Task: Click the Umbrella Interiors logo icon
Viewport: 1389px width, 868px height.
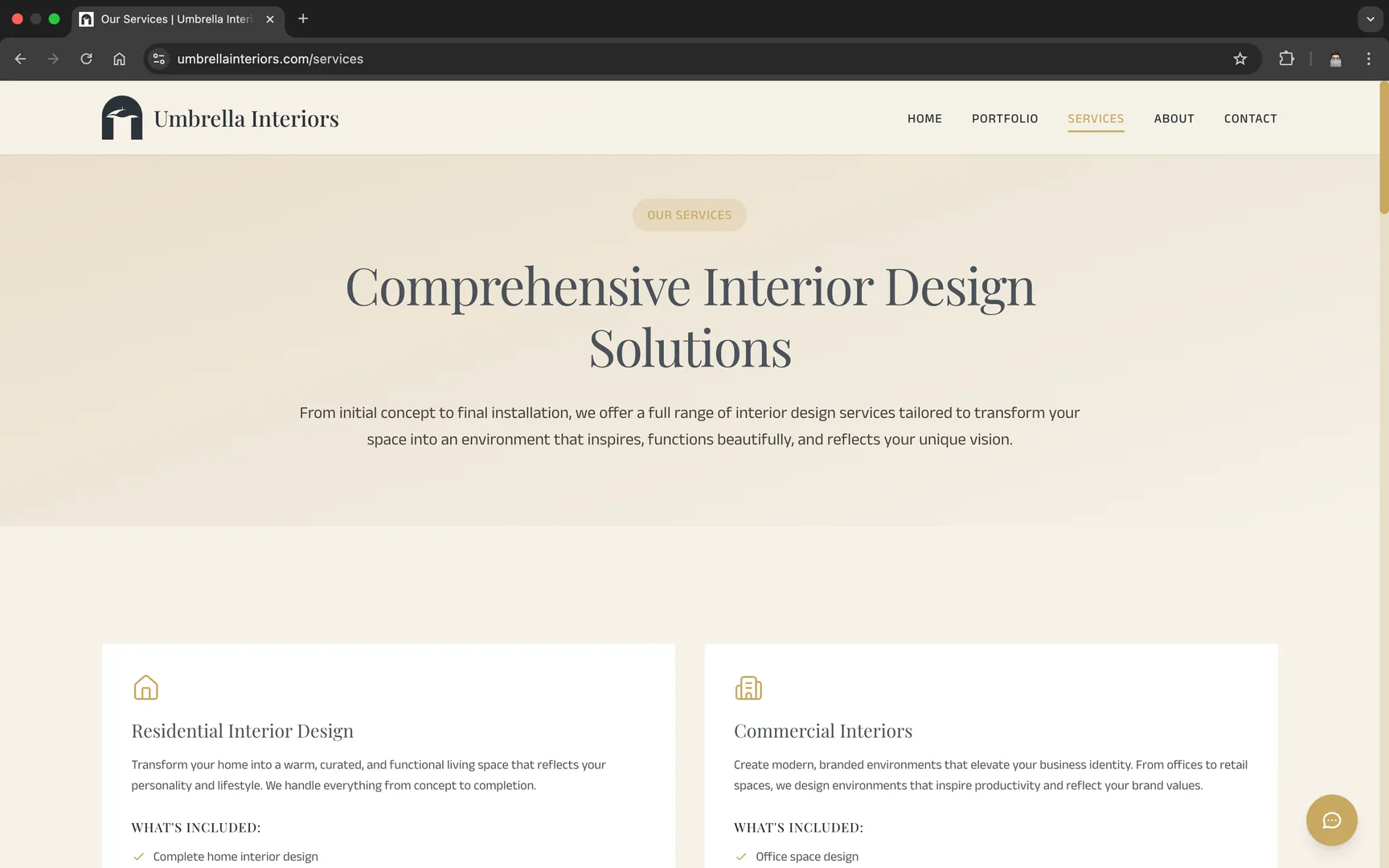Action: click(121, 117)
